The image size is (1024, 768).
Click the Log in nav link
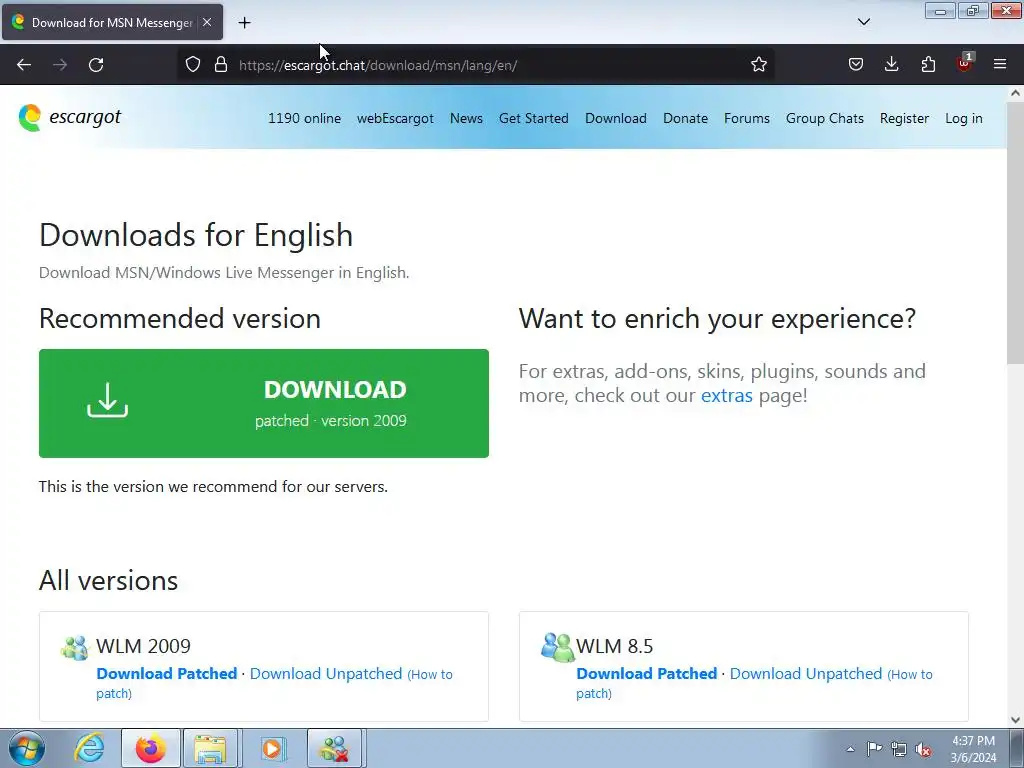click(x=963, y=118)
